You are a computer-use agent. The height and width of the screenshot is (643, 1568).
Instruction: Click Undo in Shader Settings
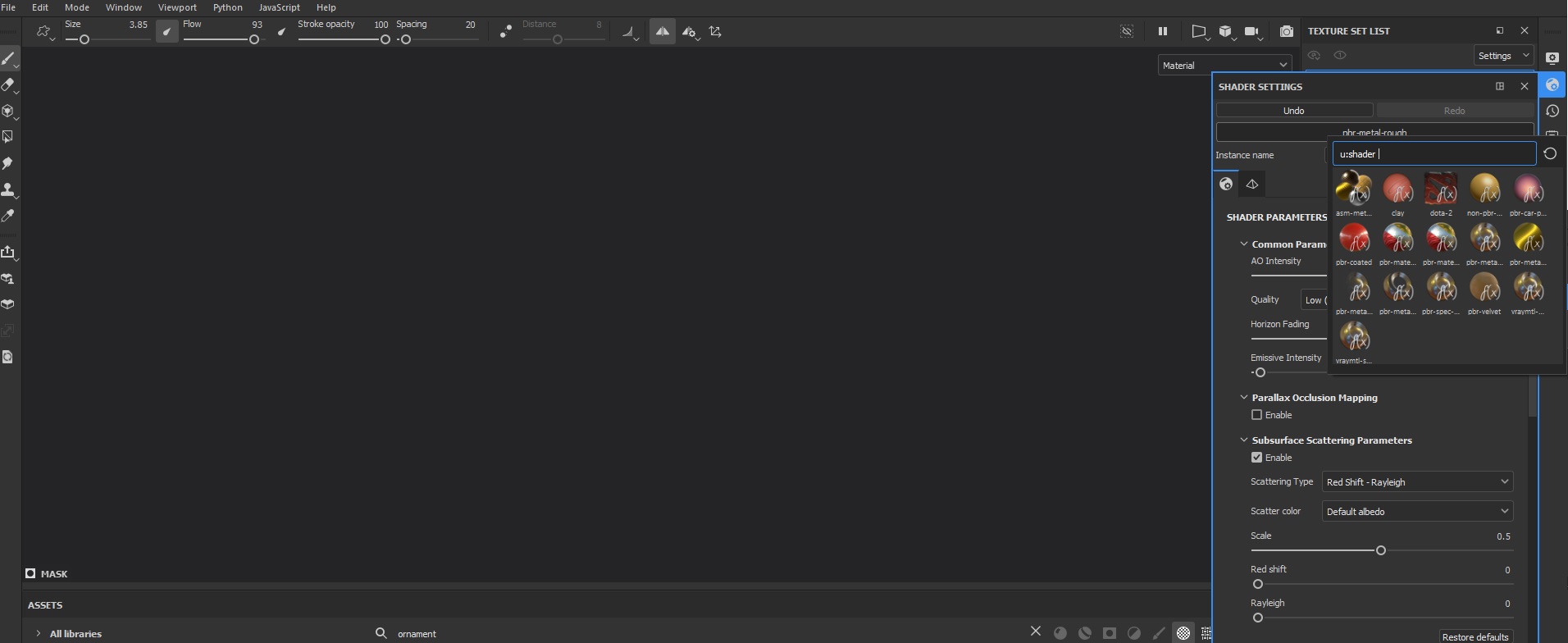pos(1294,110)
